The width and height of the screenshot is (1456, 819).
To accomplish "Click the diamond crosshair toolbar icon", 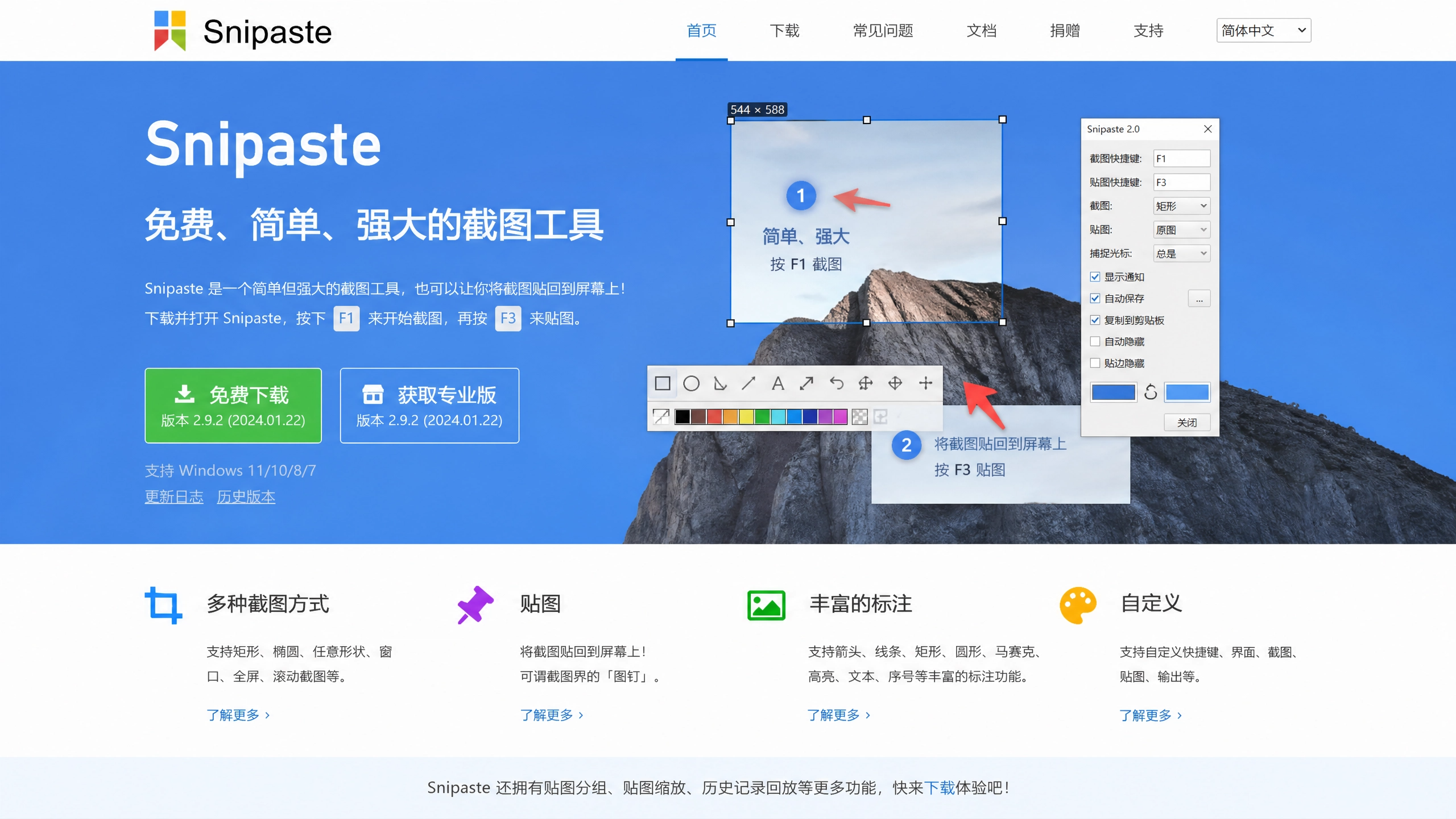I will (895, 383).
